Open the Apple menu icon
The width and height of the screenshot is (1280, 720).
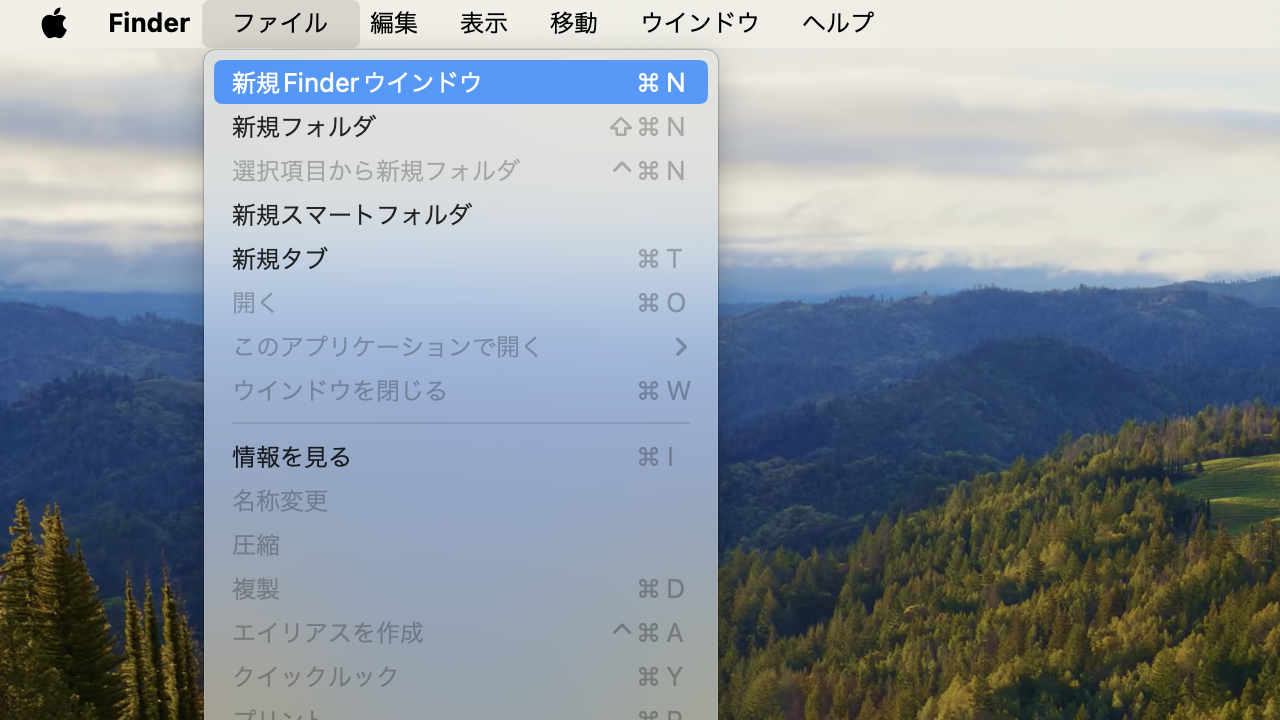pyautogui.click(x=54, y=22)
